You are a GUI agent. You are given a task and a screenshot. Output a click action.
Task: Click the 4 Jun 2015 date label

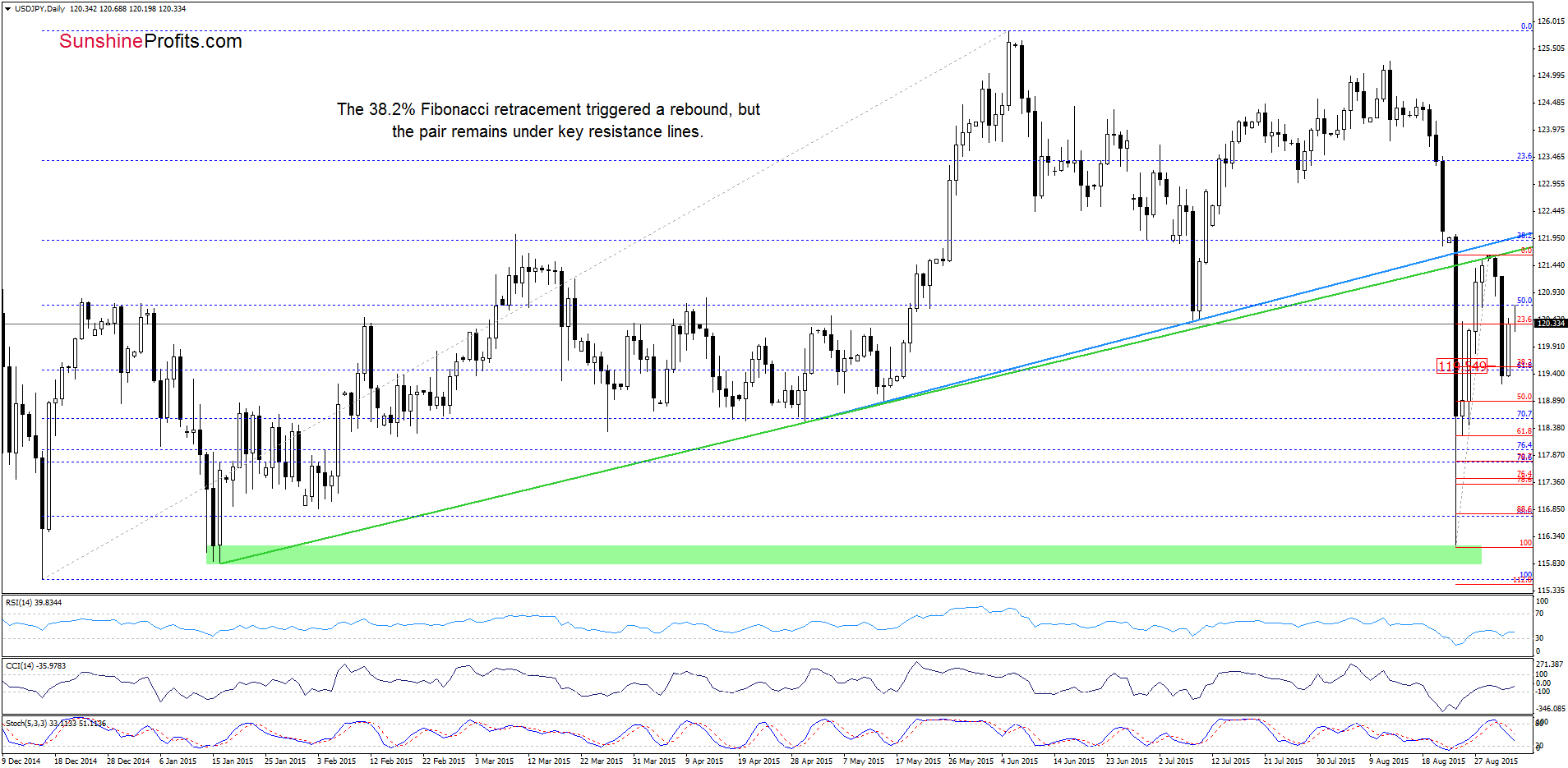pos(1020,761)
